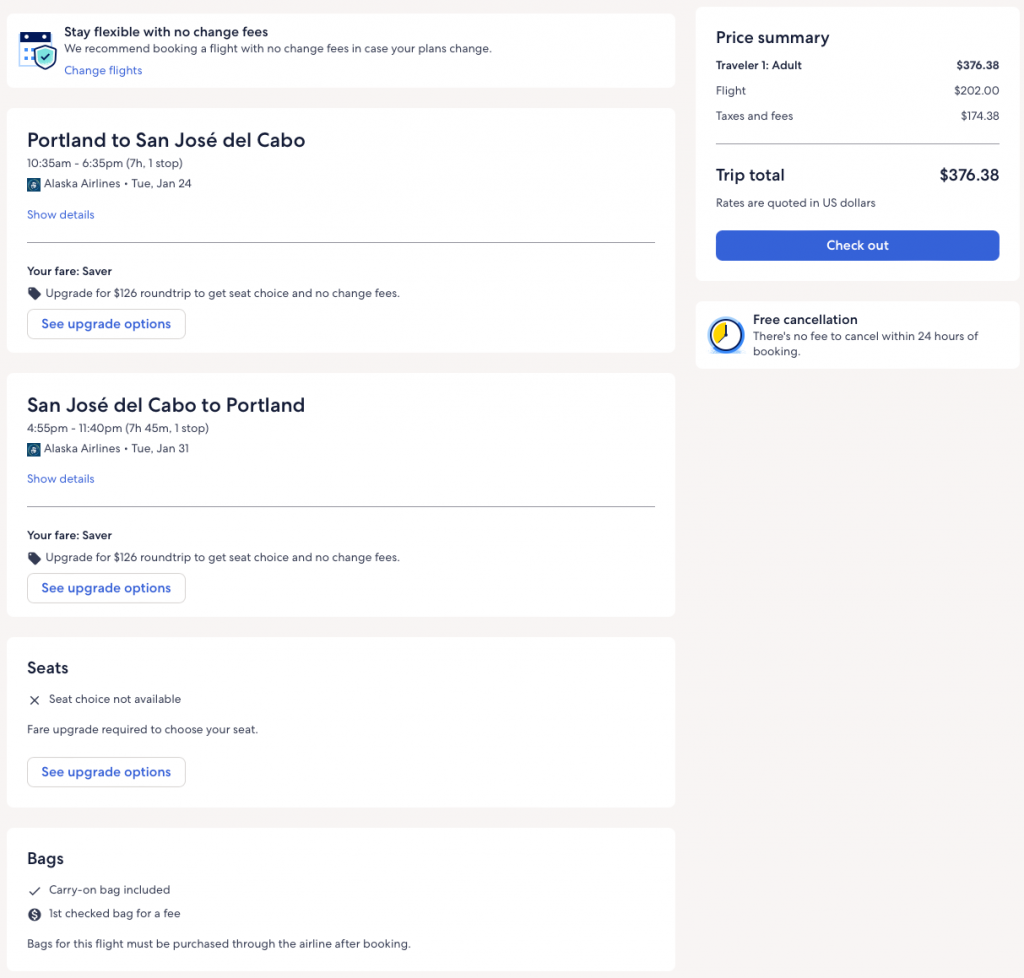1024x978 pixels.
Task: Click the X icon beside Seat choice not available
Action: [x=35, y=700]
